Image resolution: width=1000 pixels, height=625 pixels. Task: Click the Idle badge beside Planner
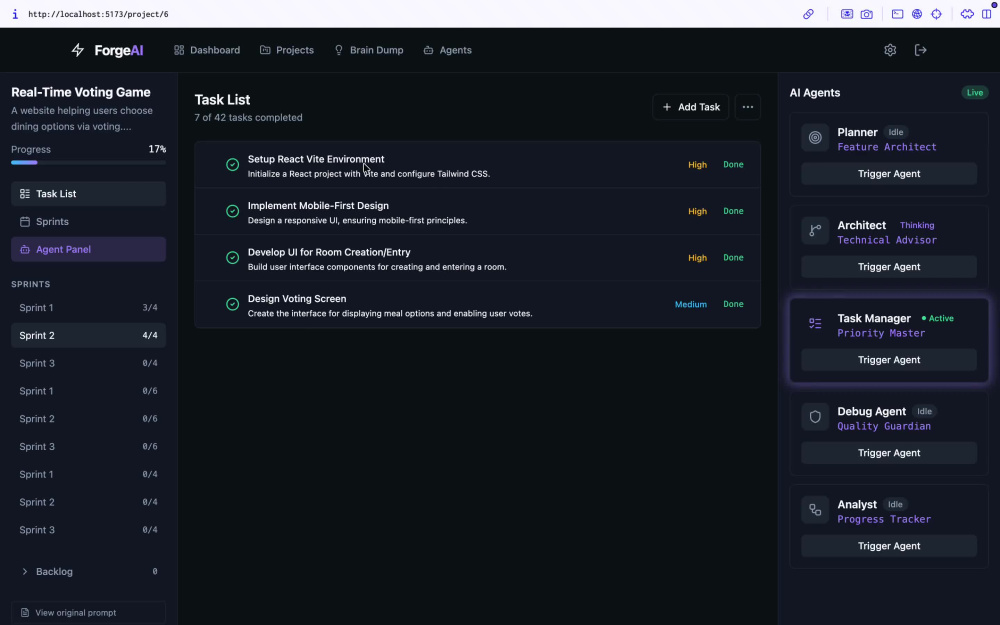coord(895,132)
